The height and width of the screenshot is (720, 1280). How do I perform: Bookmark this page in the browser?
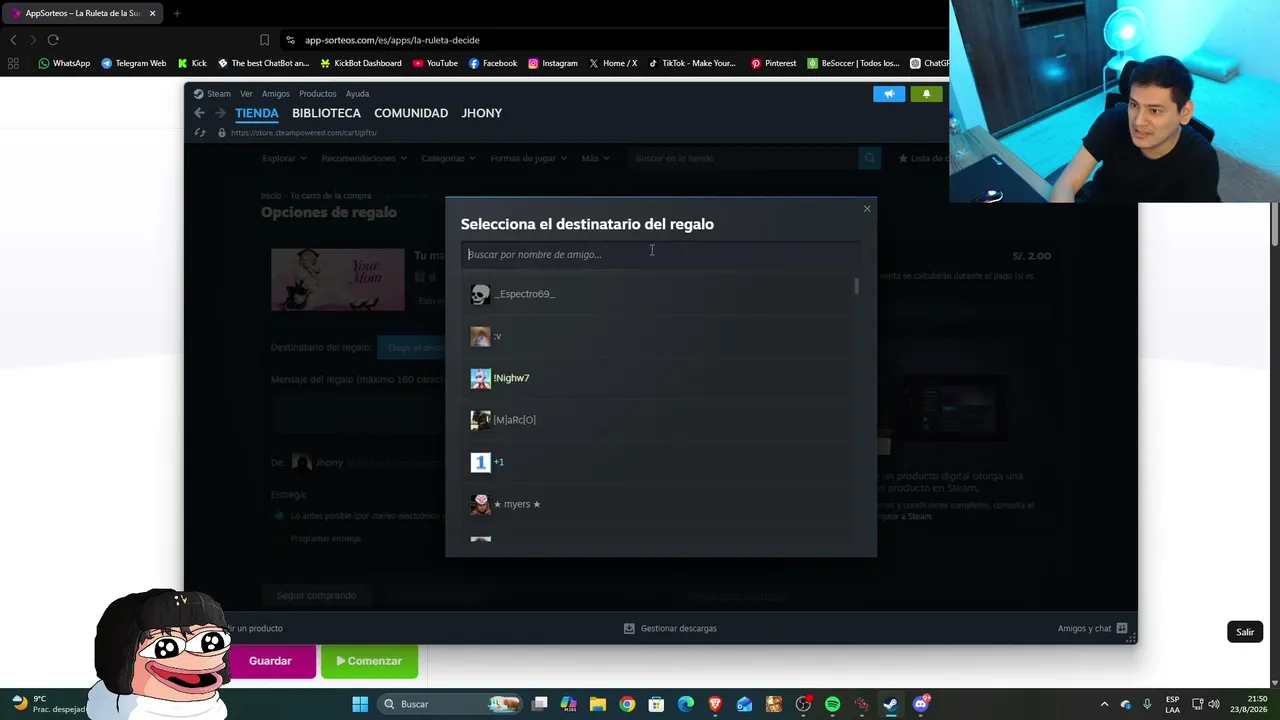[265, 40]
